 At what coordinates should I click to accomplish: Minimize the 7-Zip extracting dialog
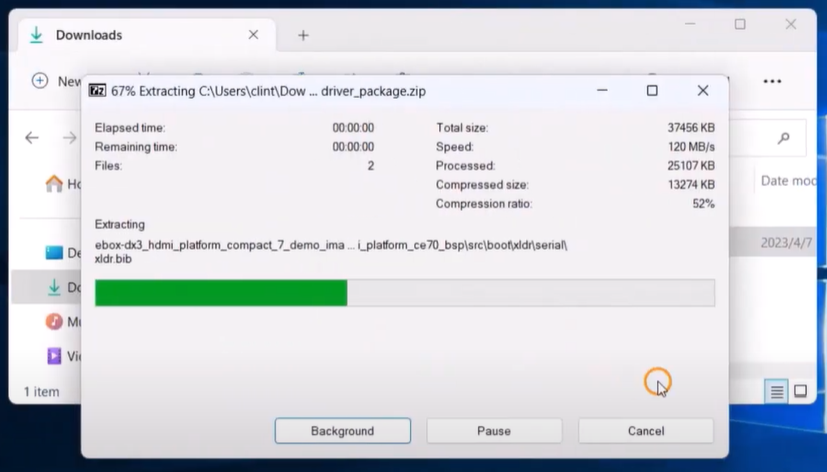pos(602,90)
